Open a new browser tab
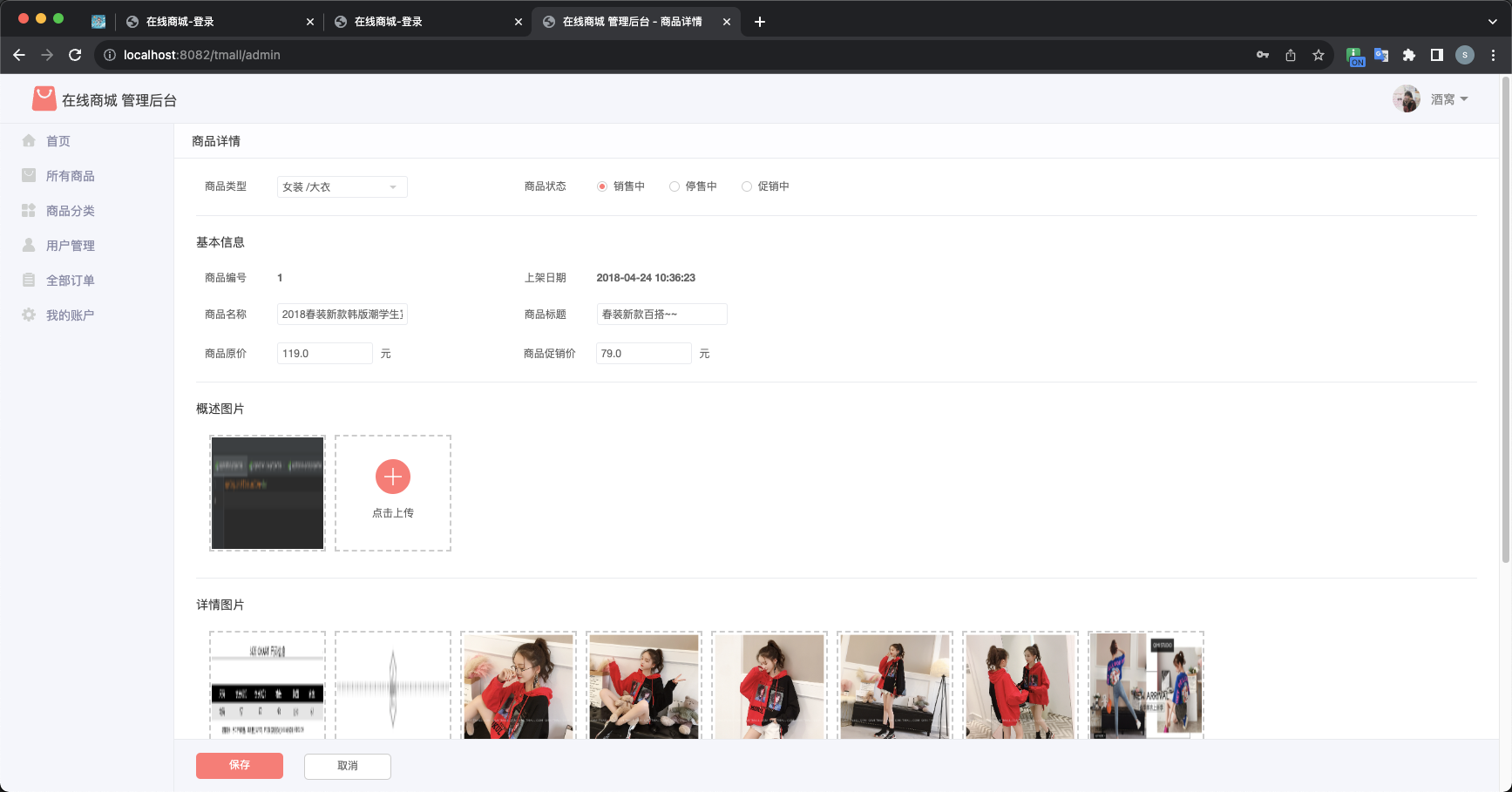Viewport: 1512px width, 792px height. [x=759, y=21]
